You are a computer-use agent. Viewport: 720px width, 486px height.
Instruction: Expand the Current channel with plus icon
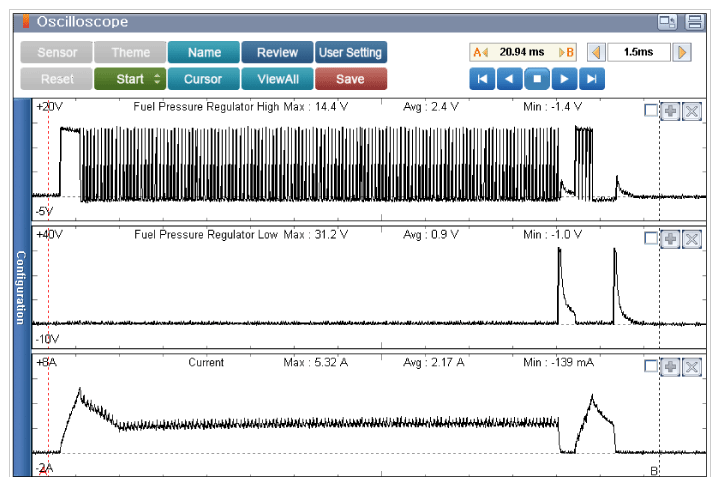click(671, 366)
